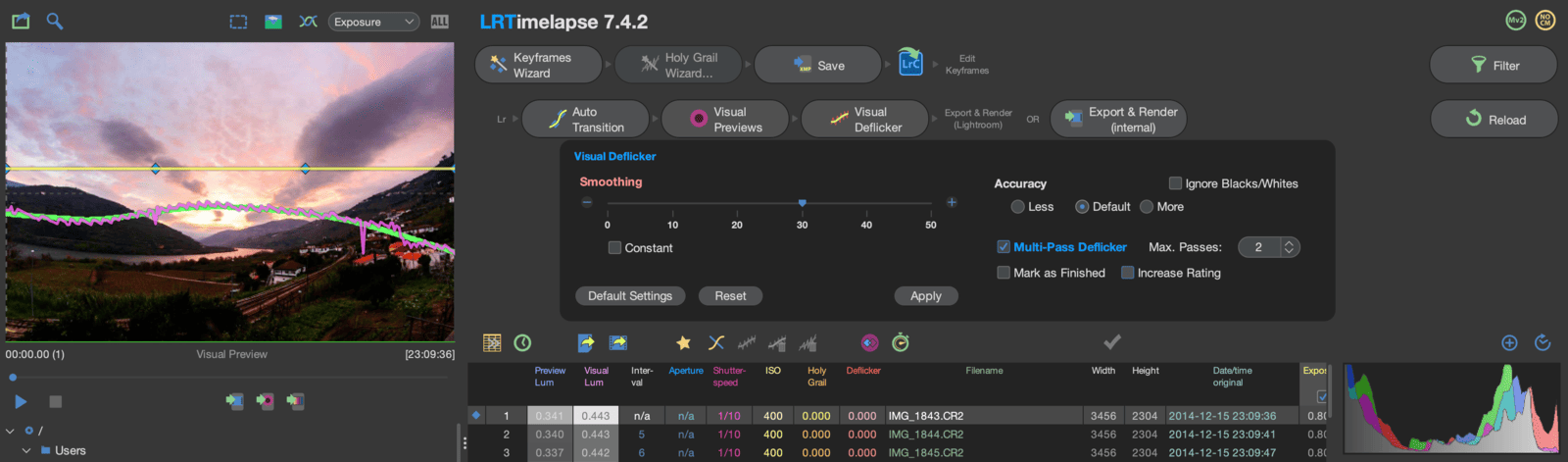Select More accuracy
This screenshot has width=1568, height=462.
[x=1147, y=207]
